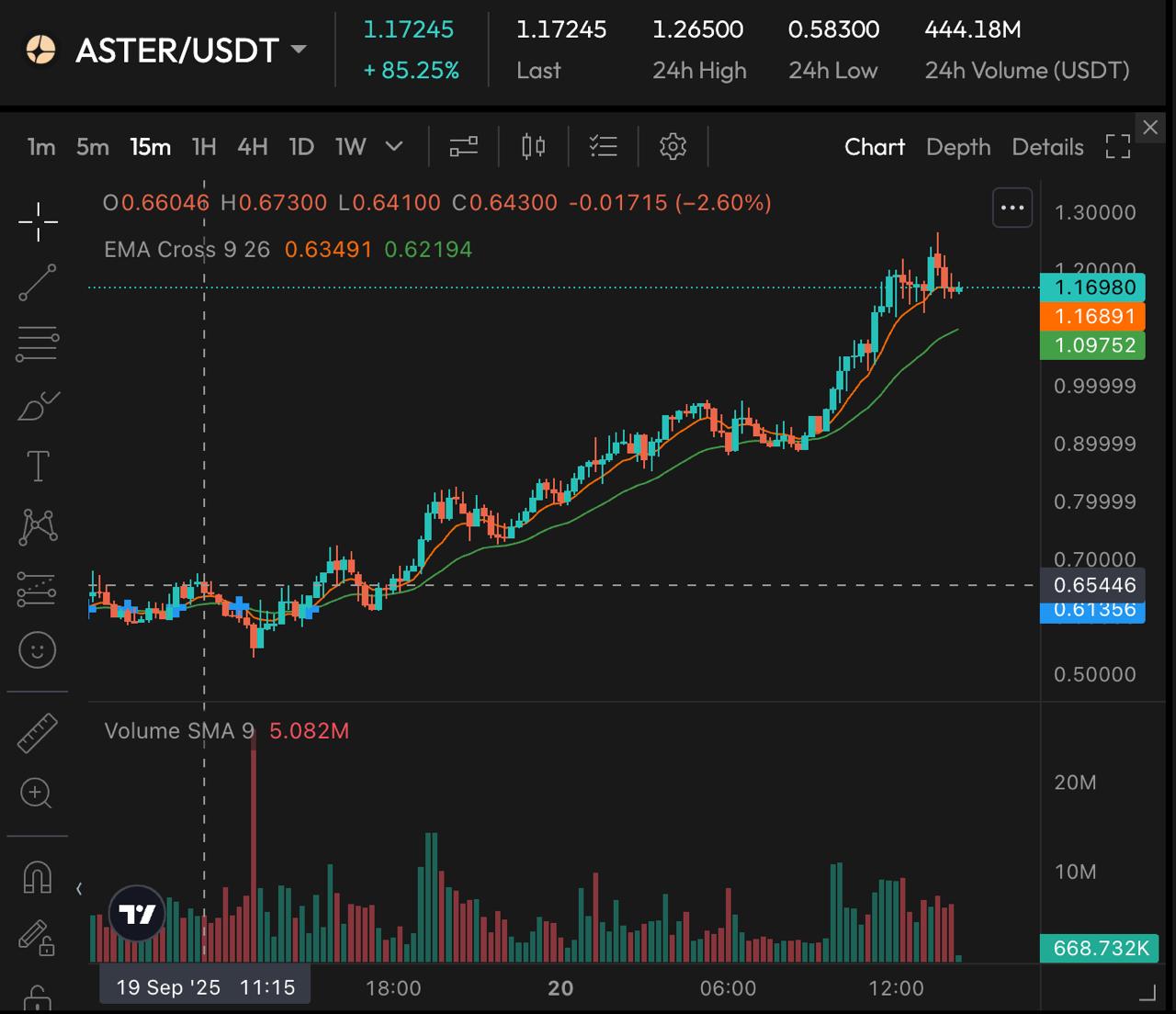The height and width of the screenshot is (1014, 1176).
Task: Select the text annotation tool
Action: [38, 467]
